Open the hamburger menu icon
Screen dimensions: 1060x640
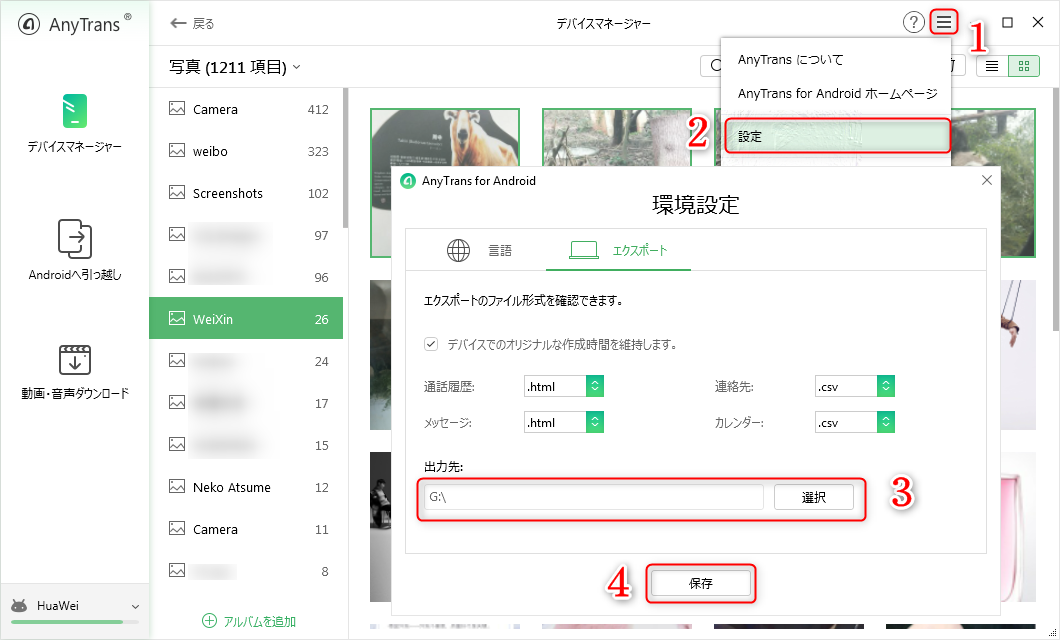point(944,22)
